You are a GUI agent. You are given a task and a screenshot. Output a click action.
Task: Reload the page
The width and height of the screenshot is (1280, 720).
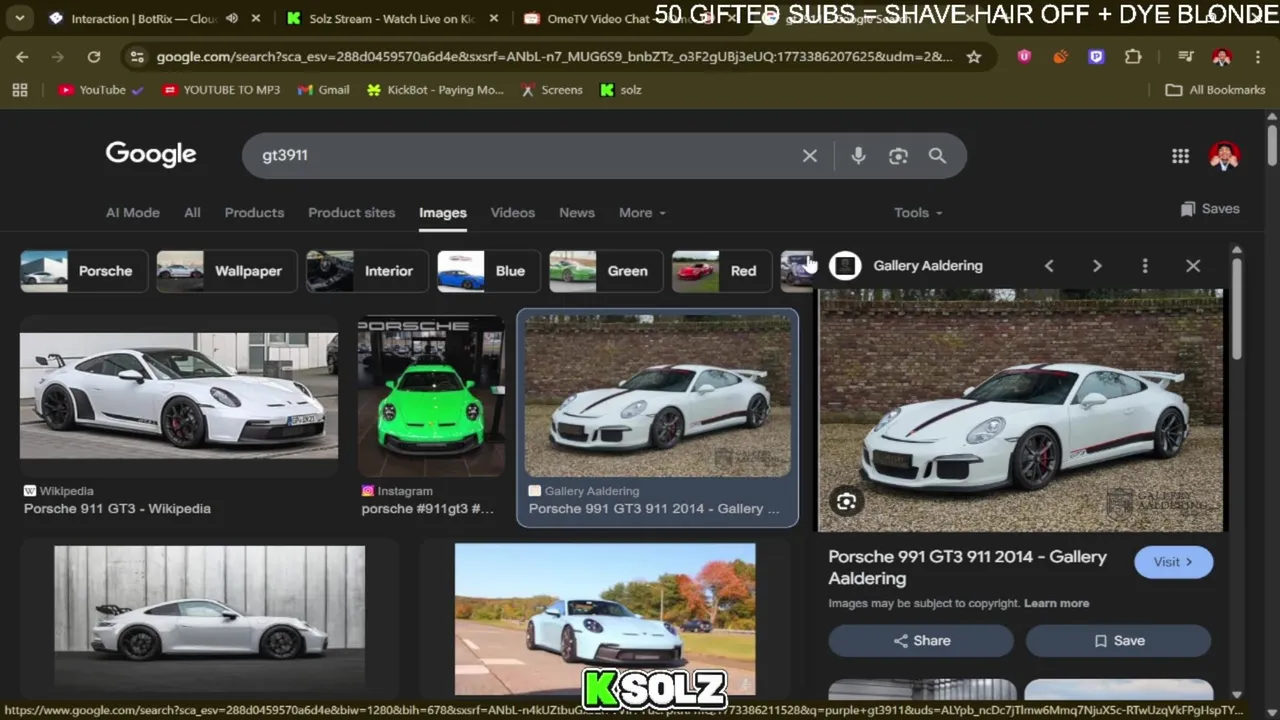[x=94, y=57]
